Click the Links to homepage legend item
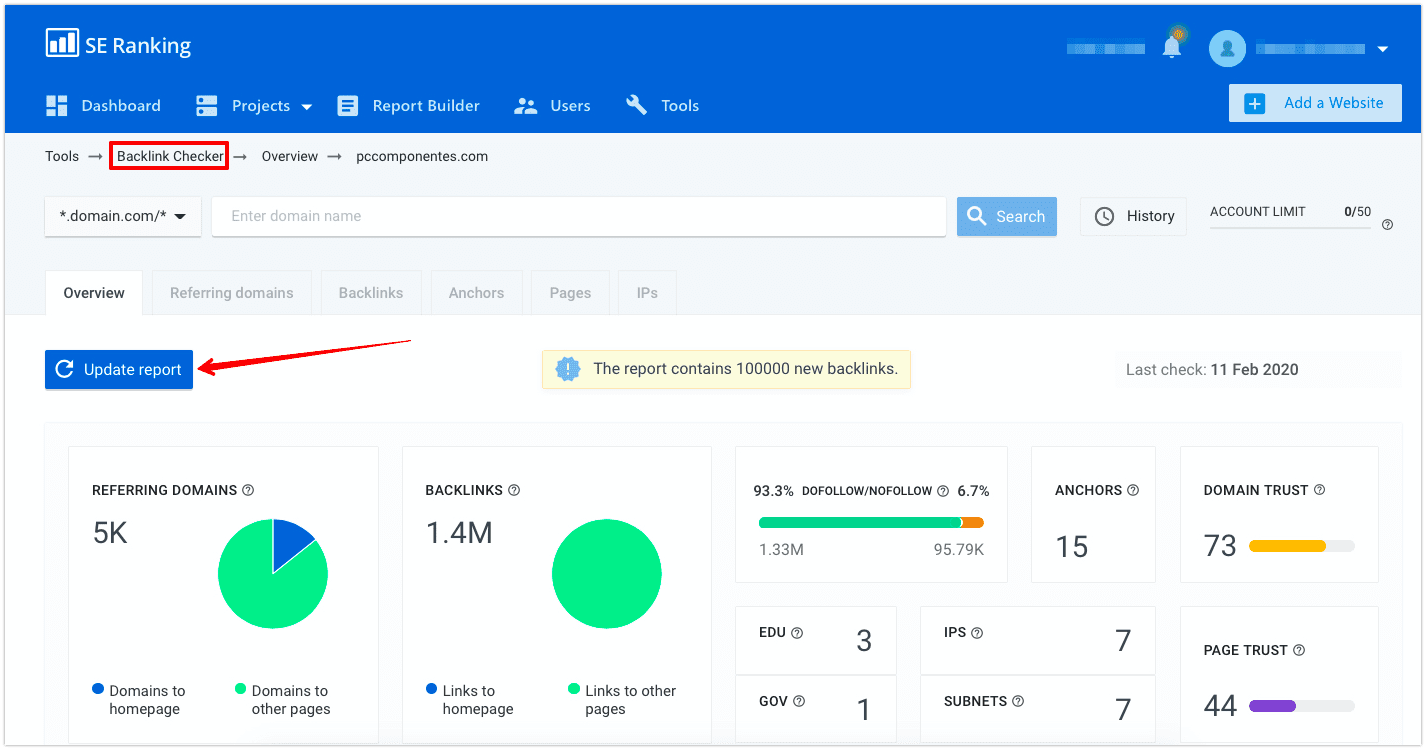 click(x=470, y=700)
